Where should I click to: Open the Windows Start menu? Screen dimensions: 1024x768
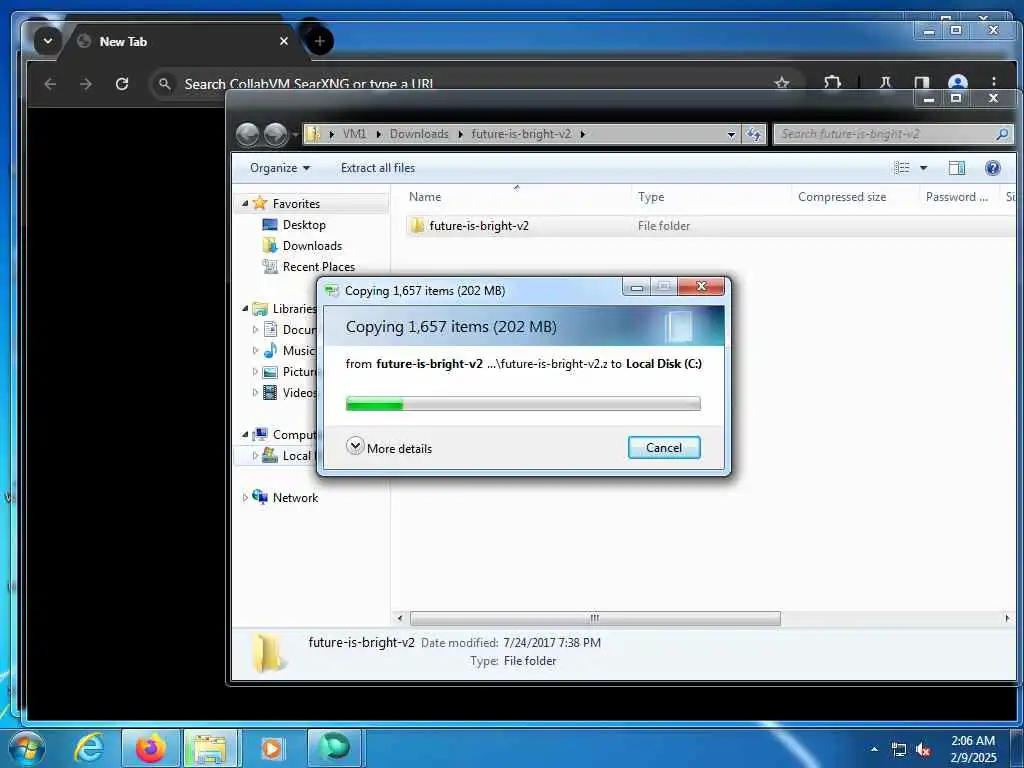[x=26, y=748]
